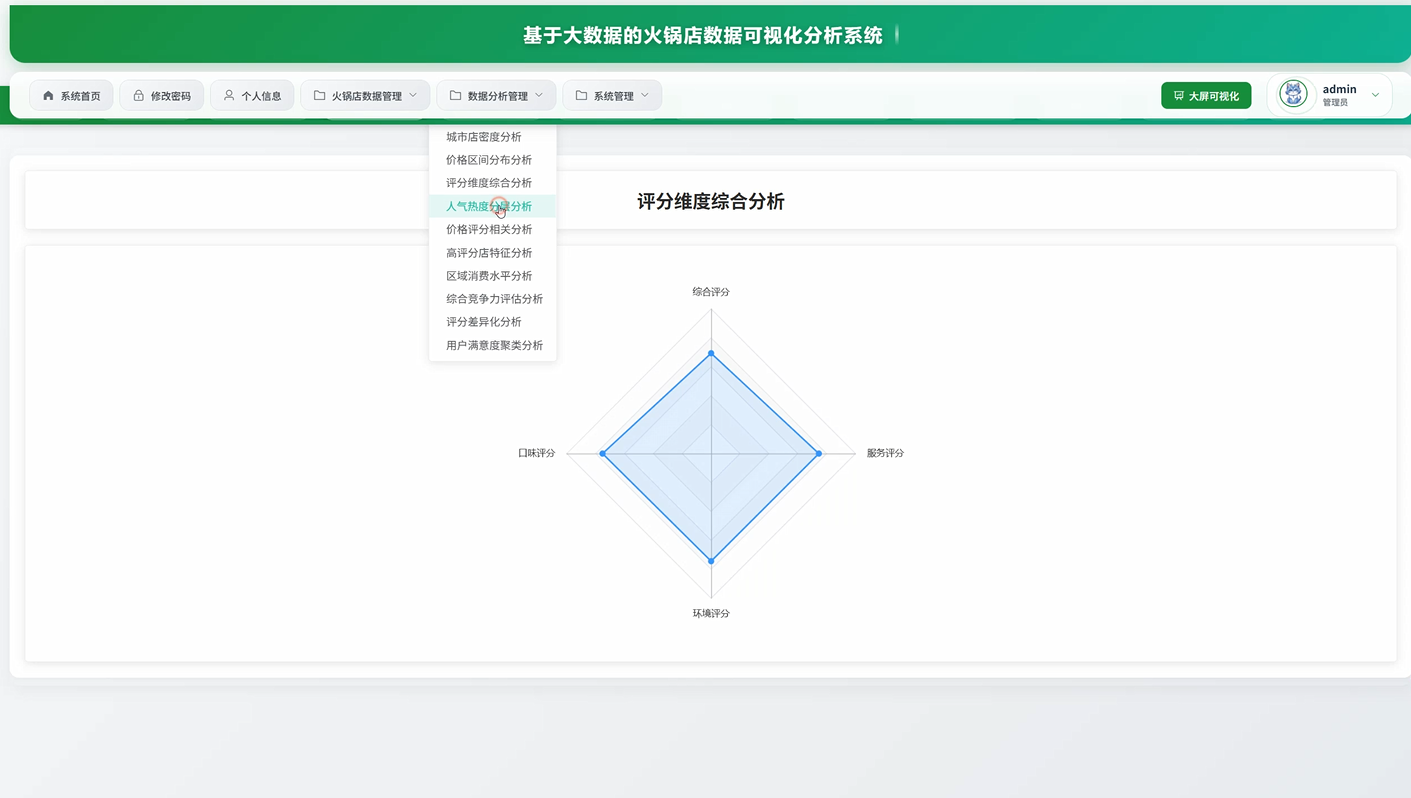
Task: Open the 大屏可视化 text
Action: tap(1214, 96)
